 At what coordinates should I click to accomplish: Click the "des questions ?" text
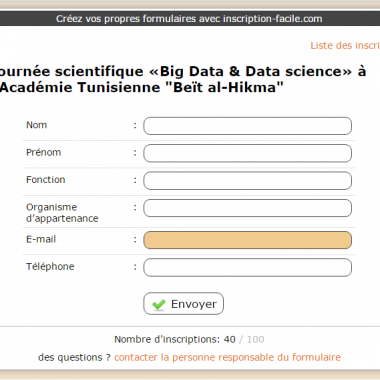(x=74, y=357)
